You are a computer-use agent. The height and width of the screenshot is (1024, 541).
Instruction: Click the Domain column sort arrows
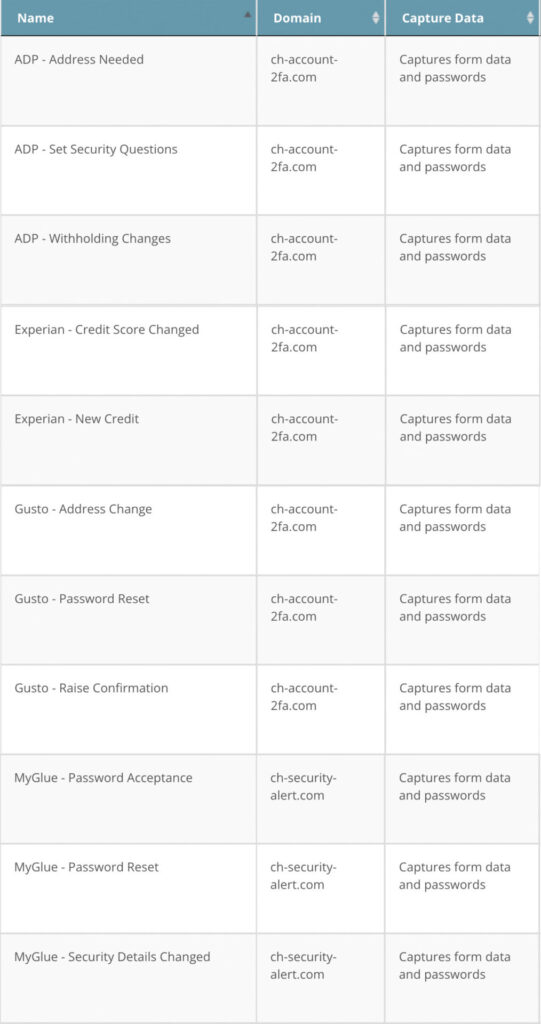(x=376, y=18)
